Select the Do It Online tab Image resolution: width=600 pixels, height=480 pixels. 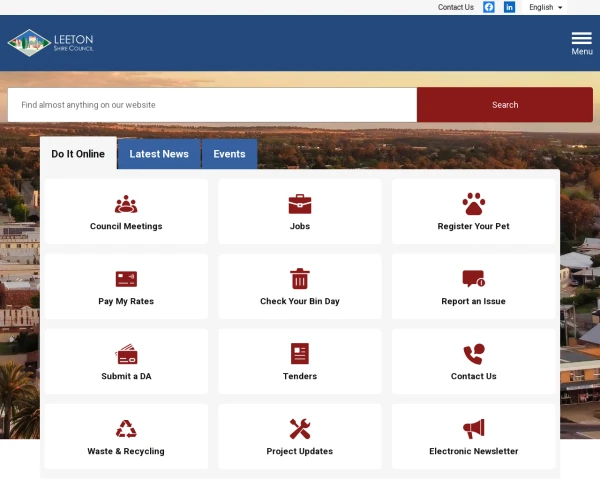pyautogui.click(x=78, y=154)
